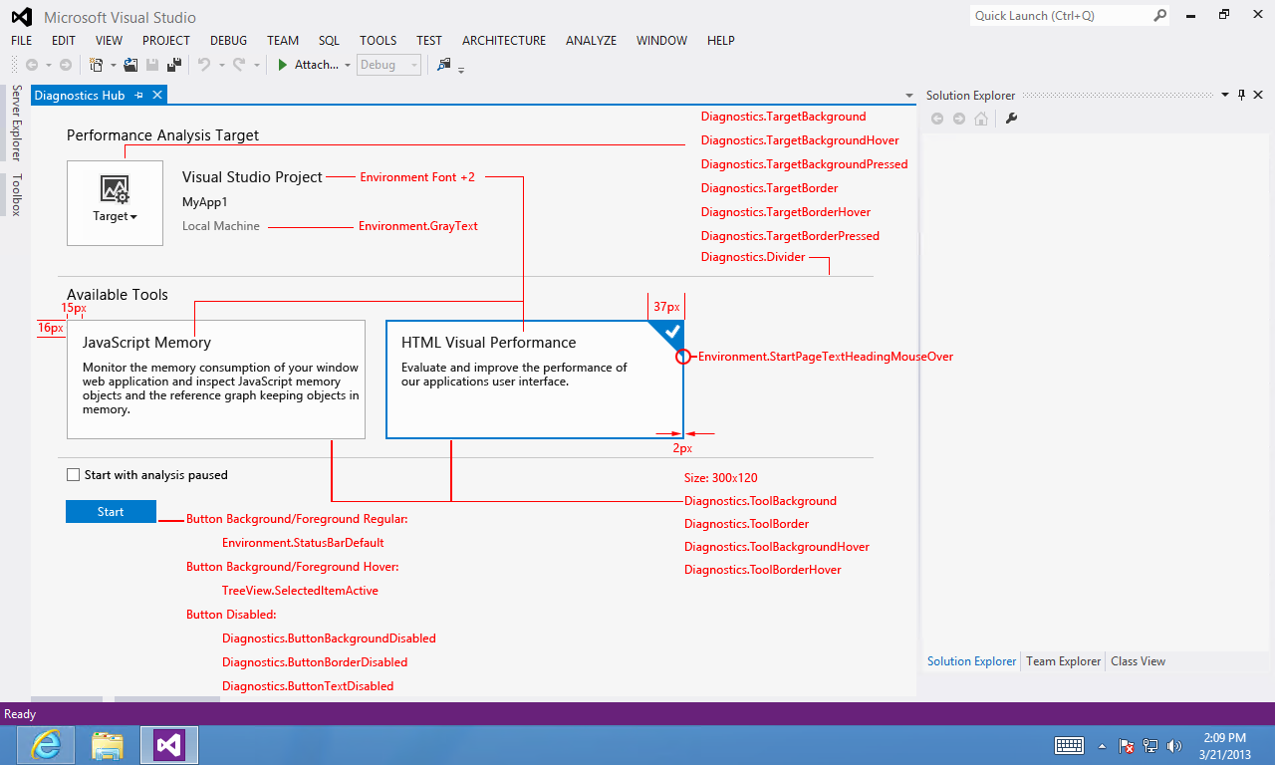Click Solution Explorer Back arrow icon

click(x=937, y=119)
